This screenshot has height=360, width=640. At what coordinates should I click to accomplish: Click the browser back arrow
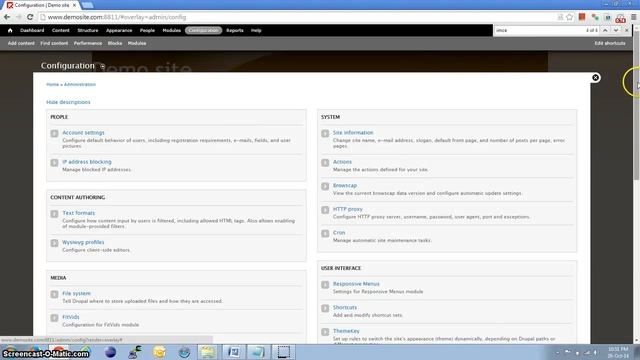click(x=7, y=17)
